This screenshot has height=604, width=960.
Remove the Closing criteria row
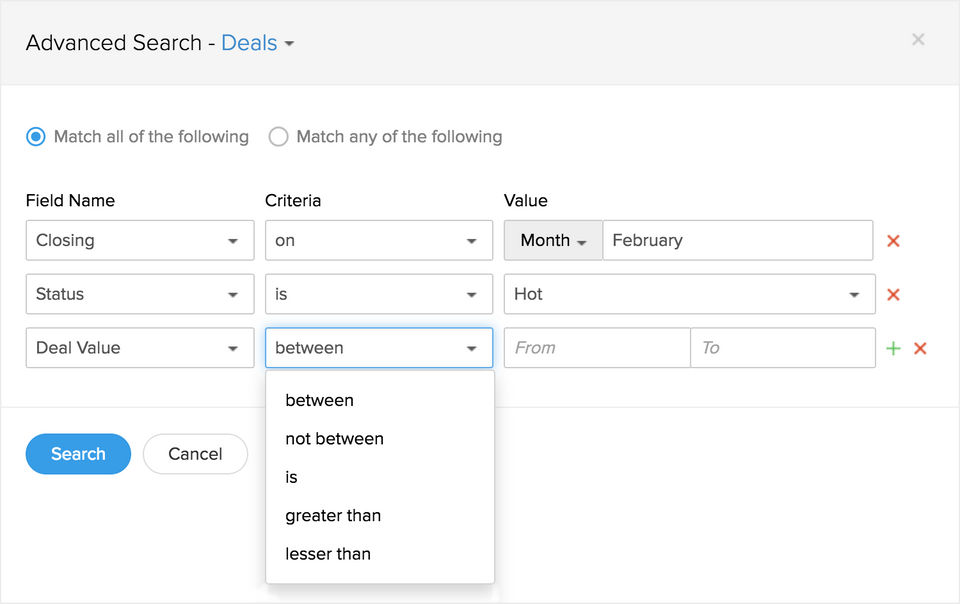tap(894, 241)
